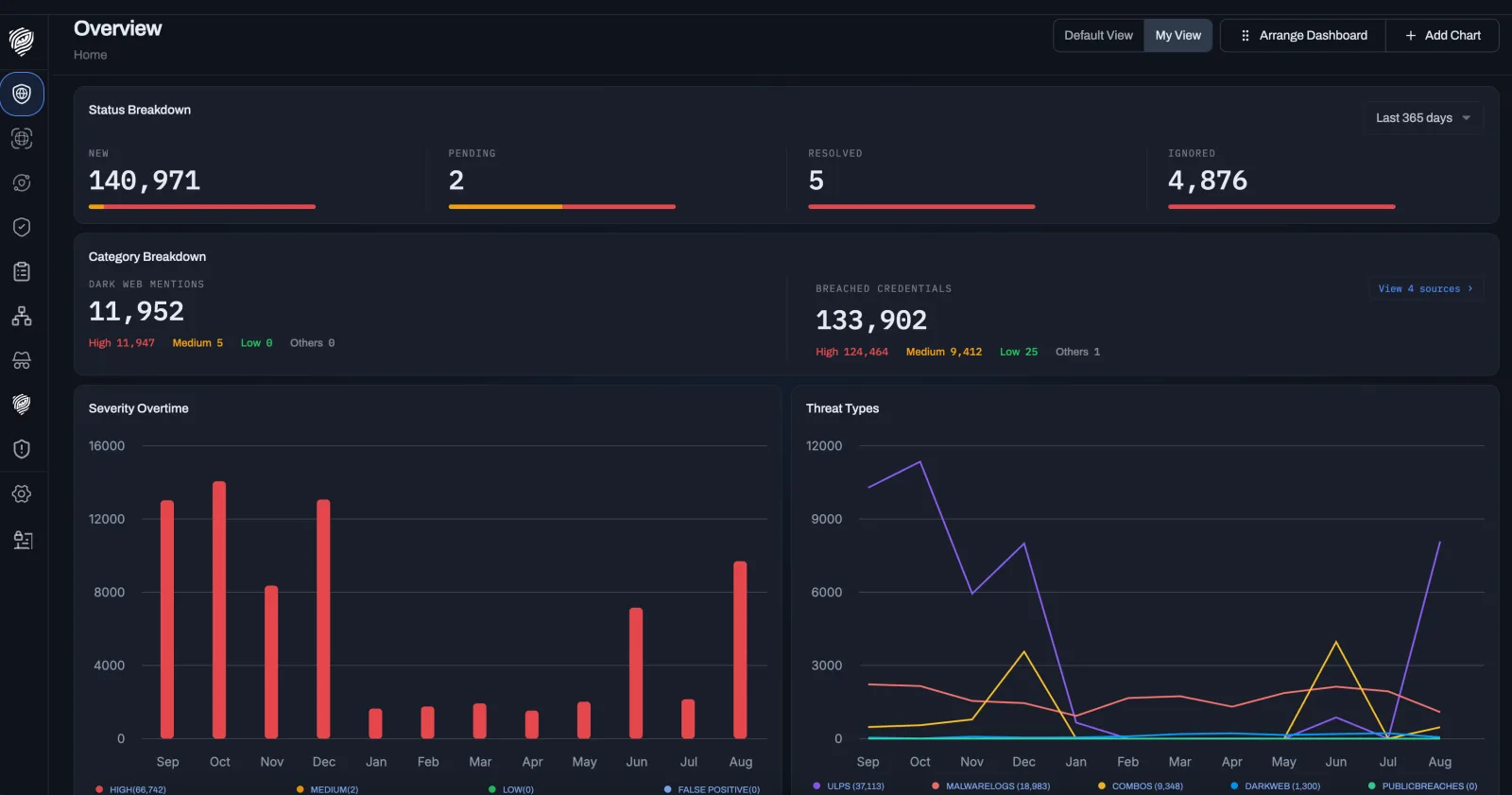Open the shield checkmark sidebar icon
Screen dimensions: 1512x795
point(22,227)
